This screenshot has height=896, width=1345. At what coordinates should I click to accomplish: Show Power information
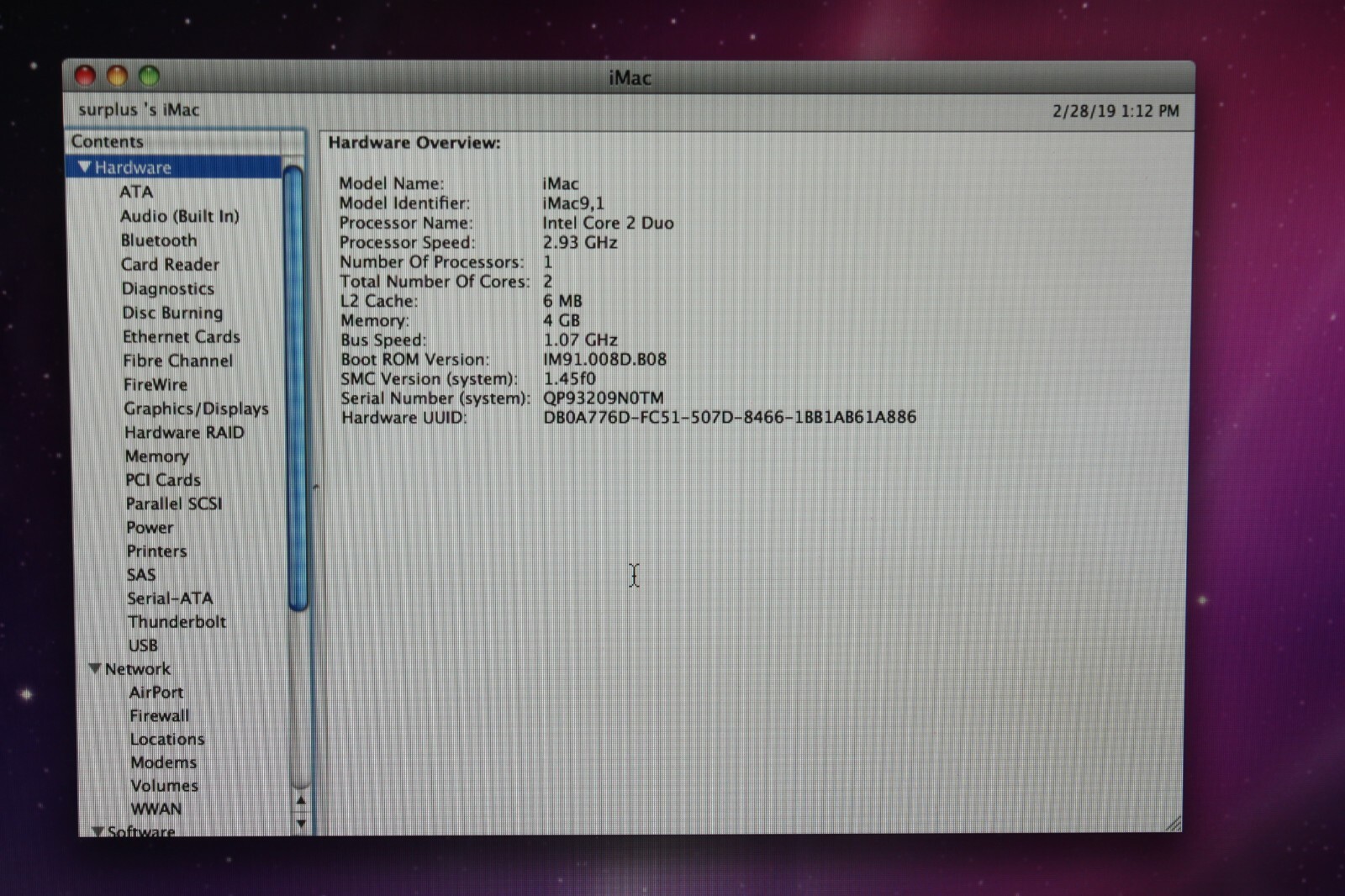[150, 527]
